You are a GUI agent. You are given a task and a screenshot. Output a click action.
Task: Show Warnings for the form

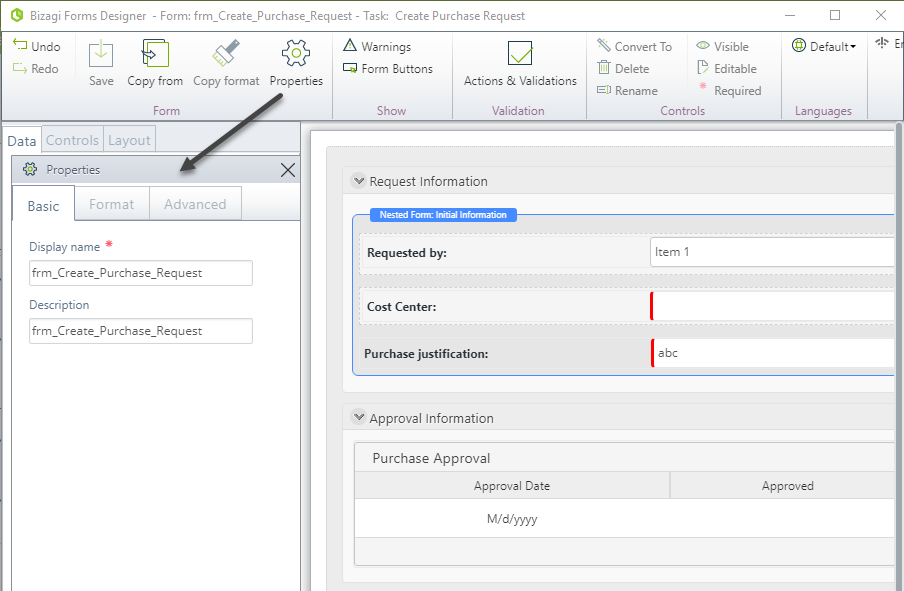click(x=377, y=46)
